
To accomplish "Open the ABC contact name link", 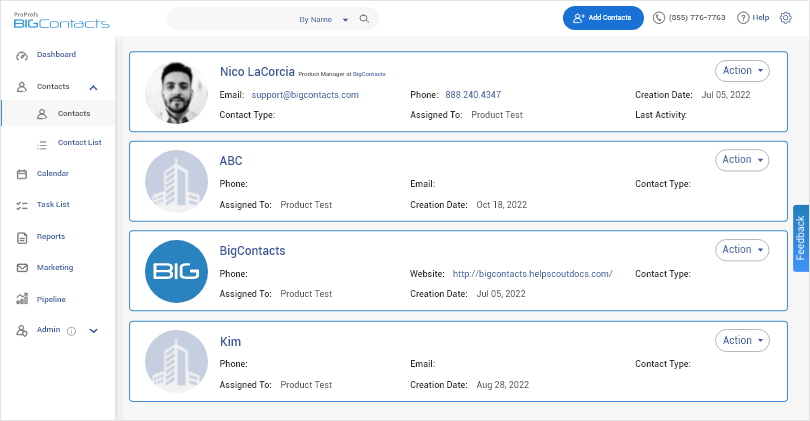I will coord(231,161).
